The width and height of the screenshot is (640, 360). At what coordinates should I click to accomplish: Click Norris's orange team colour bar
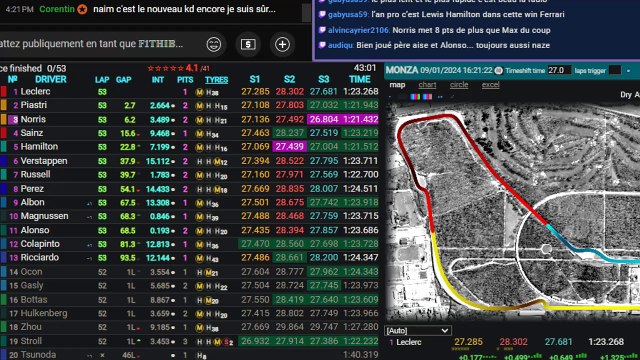[x=3, y=119]
